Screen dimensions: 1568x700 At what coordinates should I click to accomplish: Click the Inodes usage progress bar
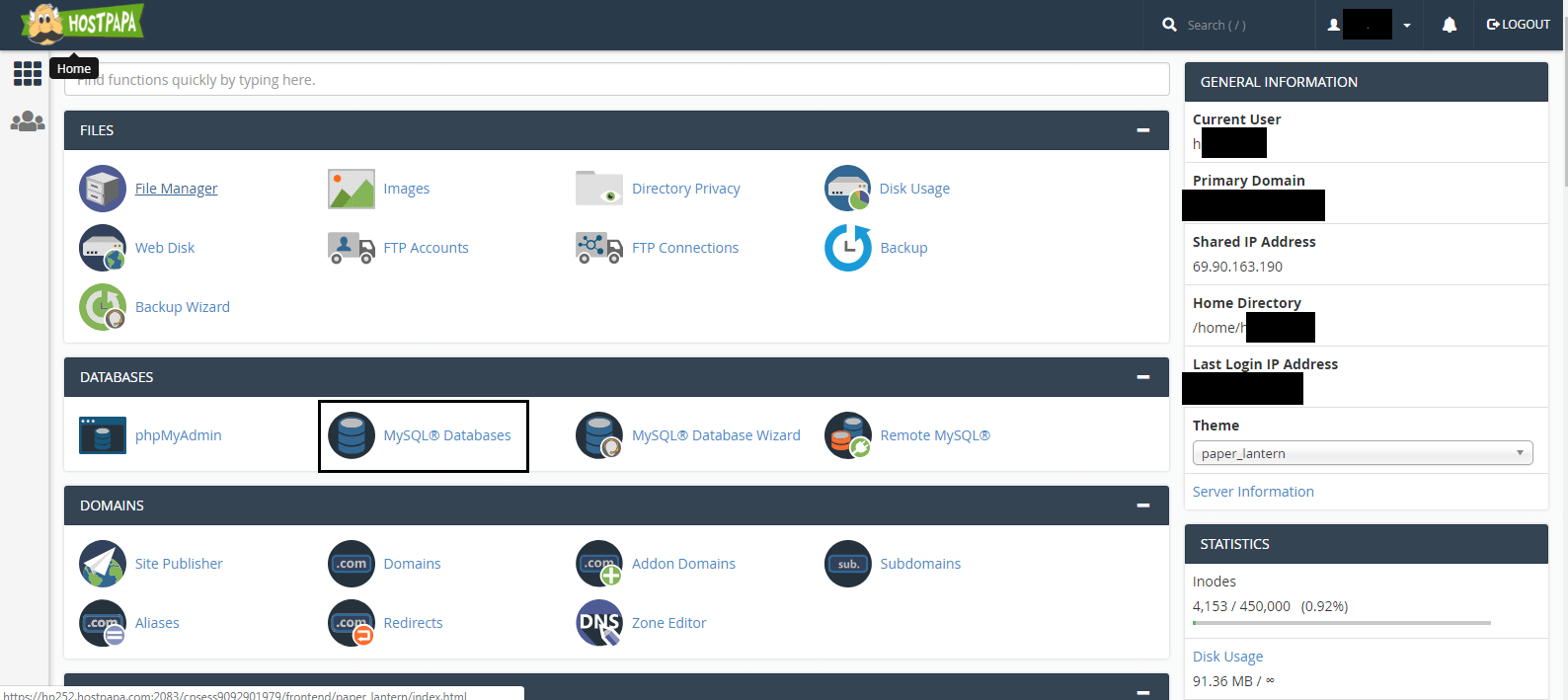coord(1342,623)
